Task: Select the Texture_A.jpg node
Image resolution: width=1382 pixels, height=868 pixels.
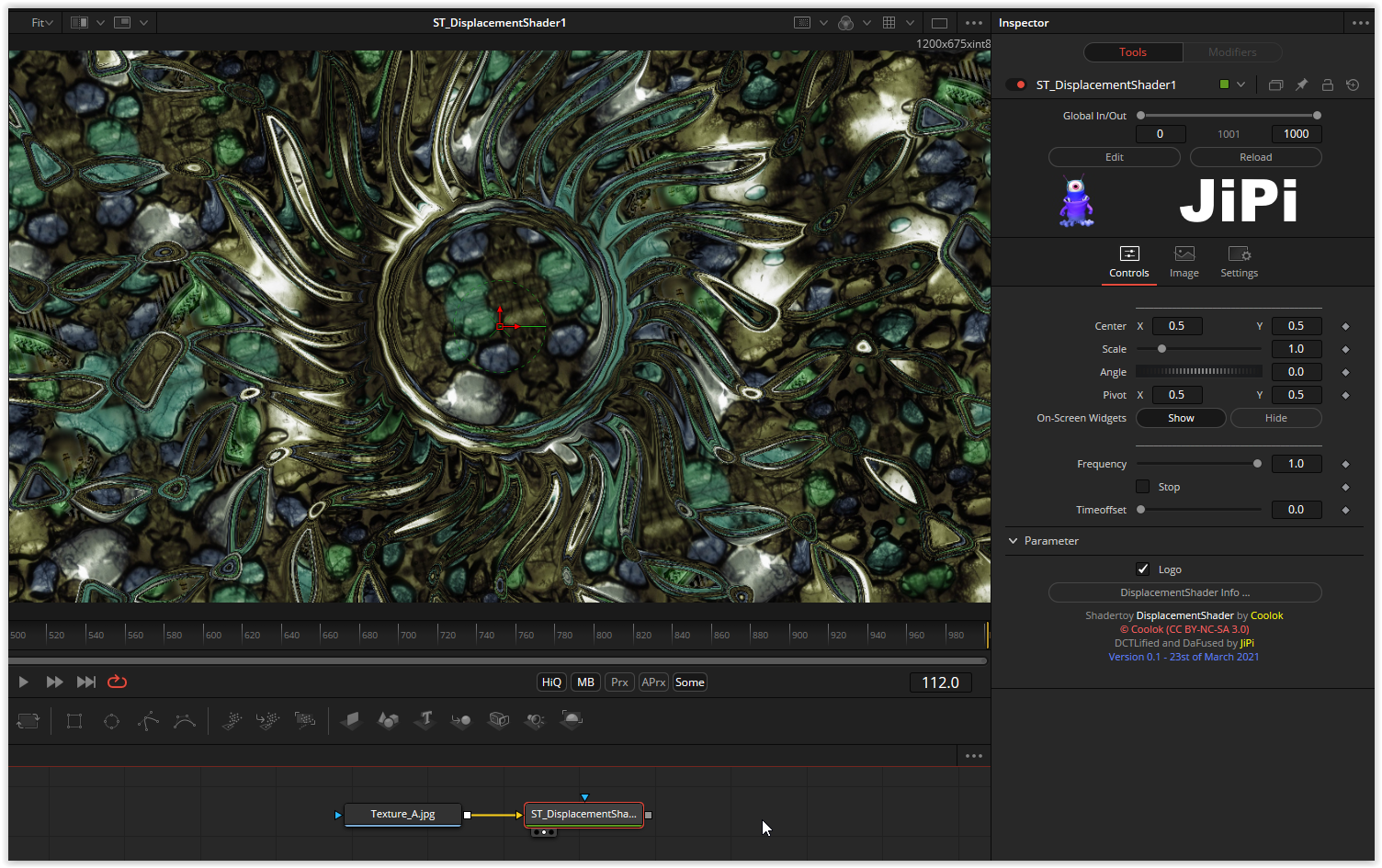Action: pyautogui.click(x=402, y=815)
